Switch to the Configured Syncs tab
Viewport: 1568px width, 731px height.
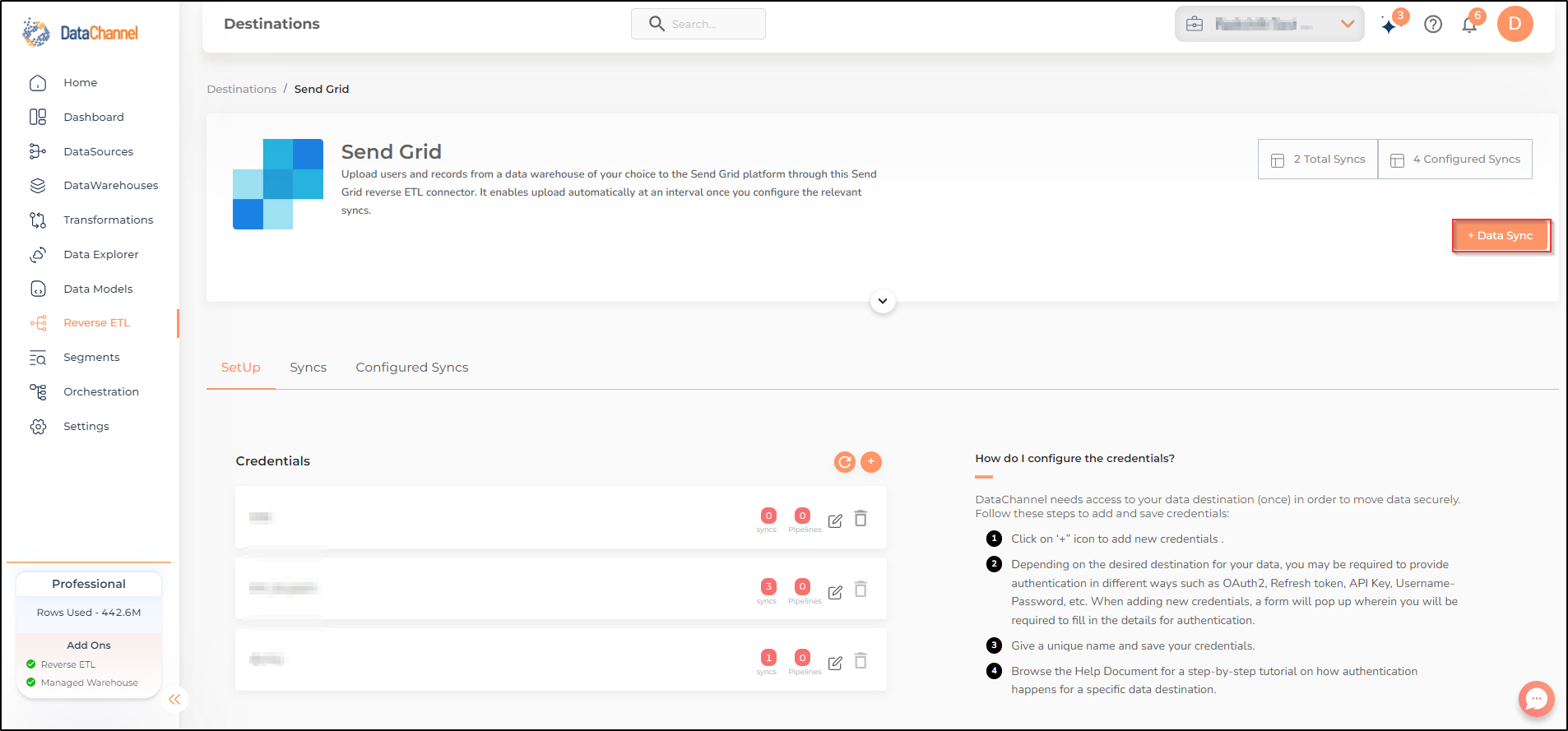tap(412, 368)
